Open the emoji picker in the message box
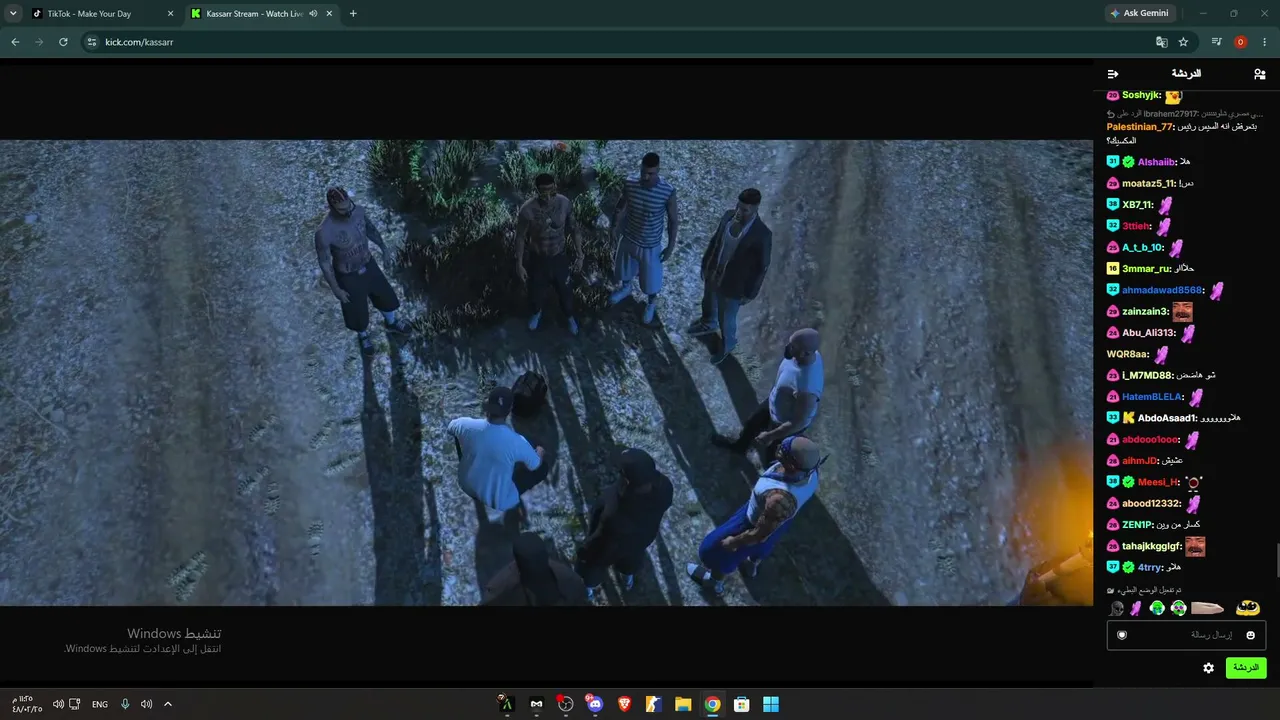 [1250, 635]
